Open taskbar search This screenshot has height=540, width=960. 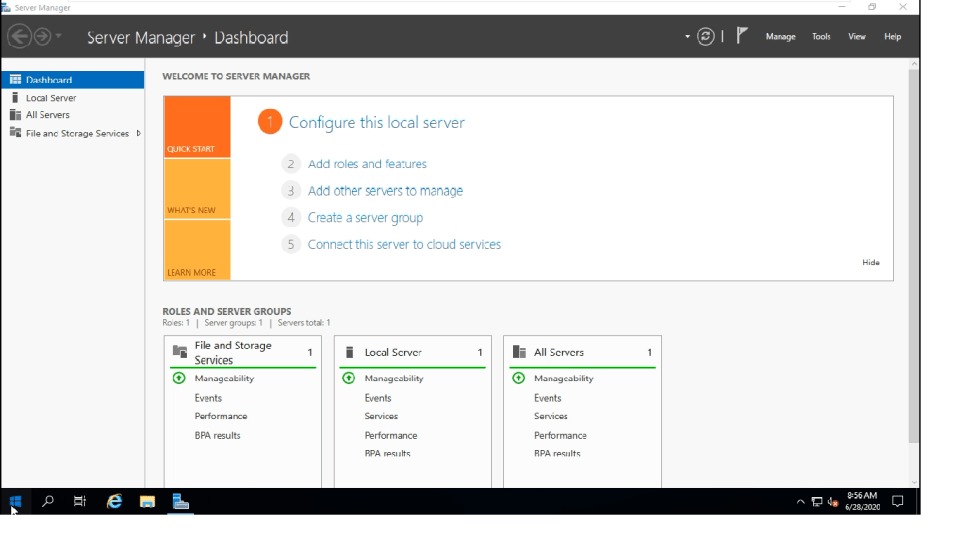click(x=47, y=501)
